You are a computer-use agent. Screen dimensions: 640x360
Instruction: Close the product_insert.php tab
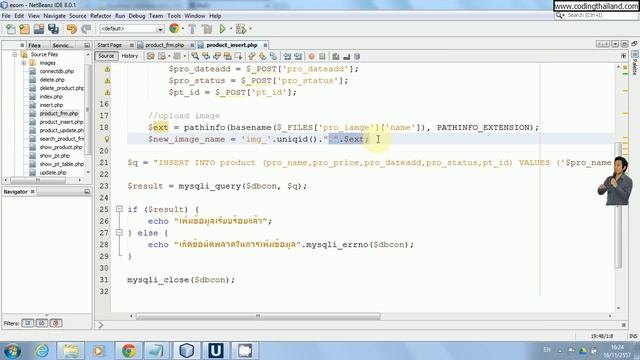tap(265, 45)
